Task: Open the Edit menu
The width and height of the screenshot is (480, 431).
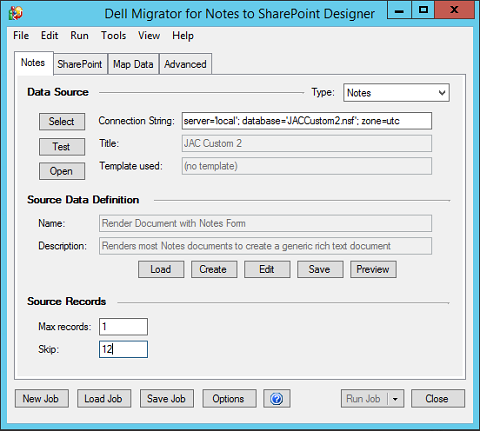Action: pyautogui.click(x=49, y=35)
